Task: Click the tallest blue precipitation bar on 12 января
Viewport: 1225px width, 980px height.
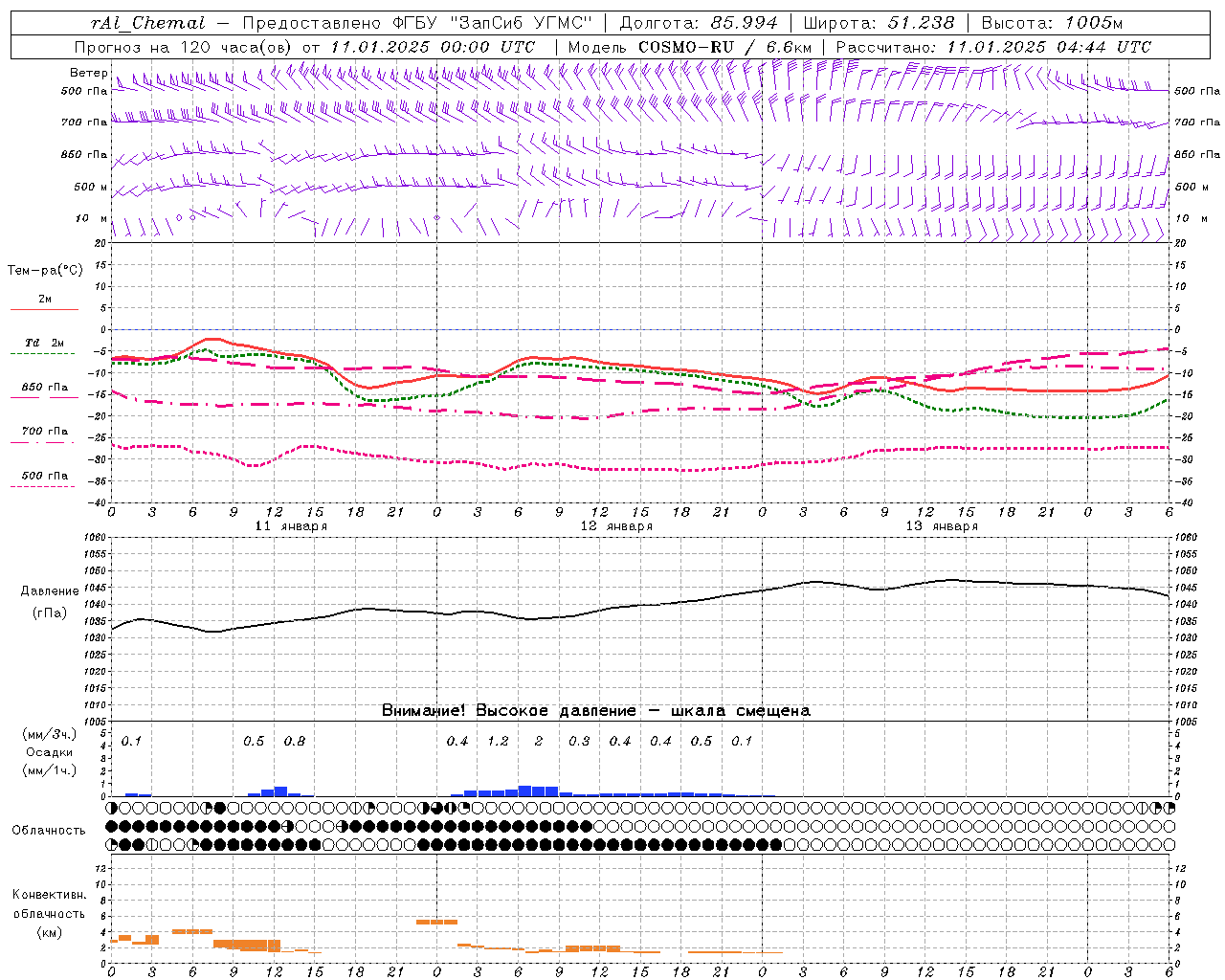Action: [525, 791]
